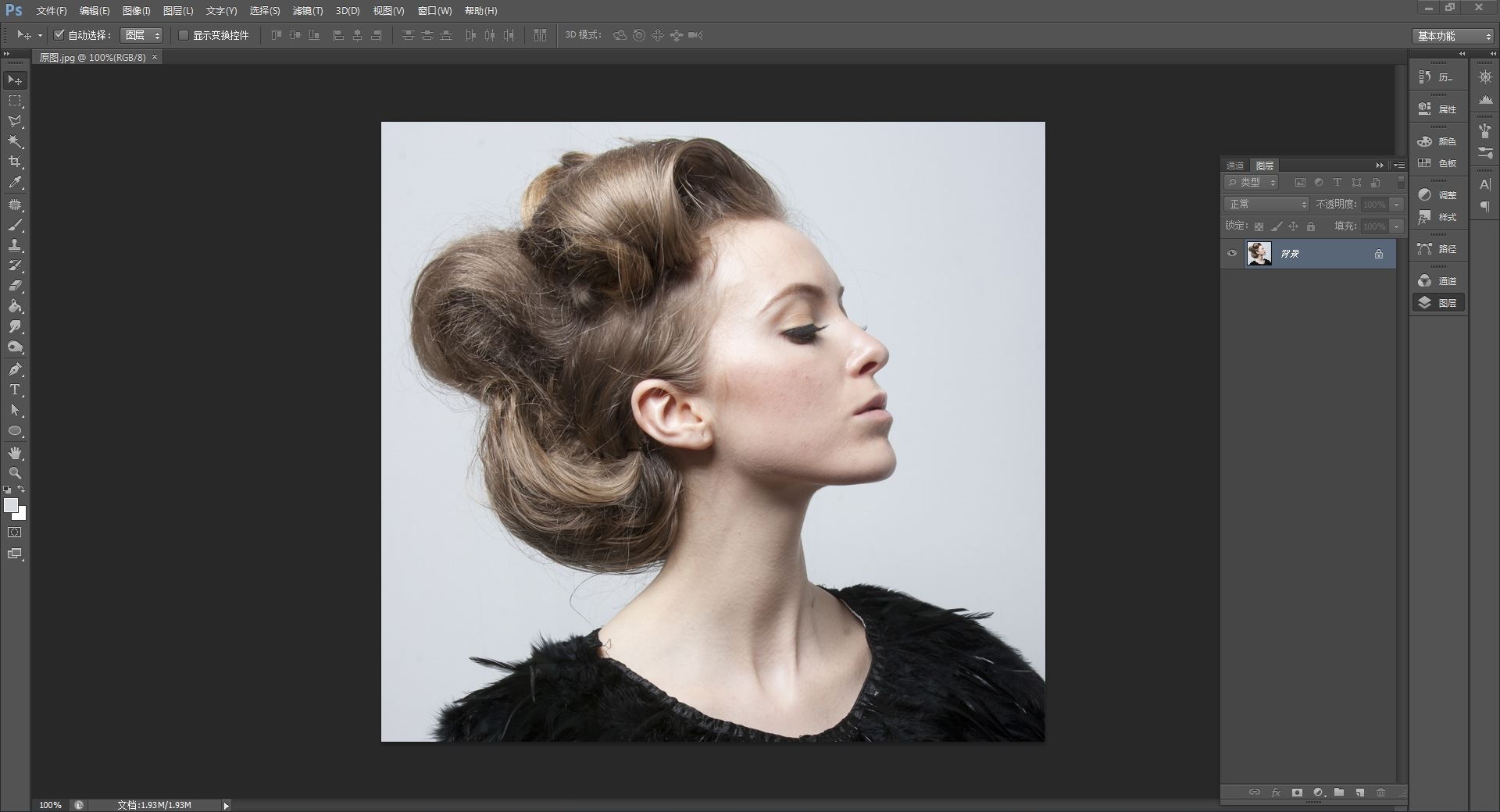Disable the auto-select checkbox

tap(59, 35)
